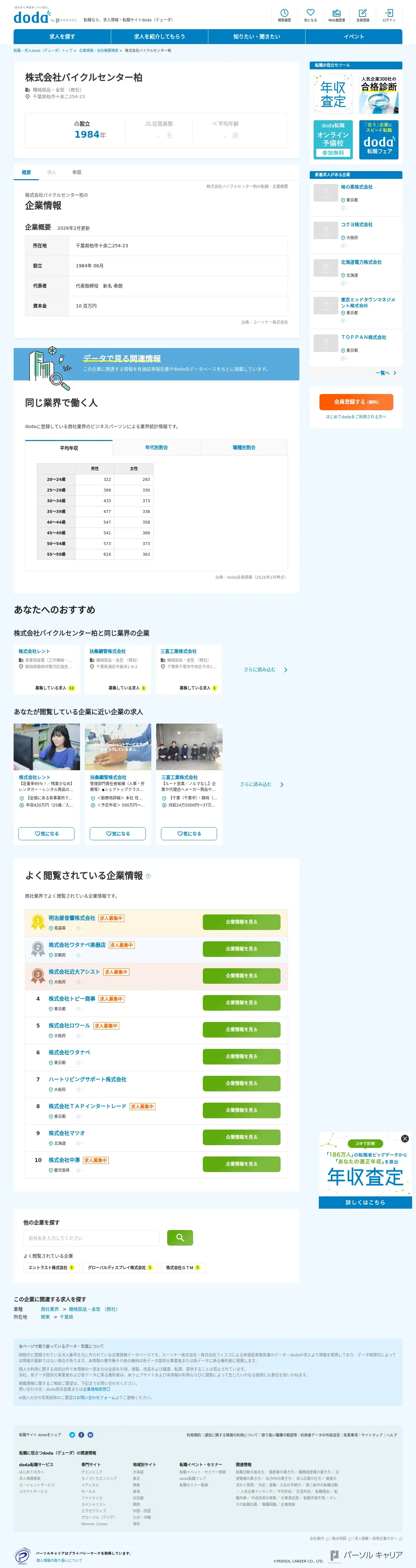The height and width of the screenshot is (1568, 416).
Task: Click the 企業情報・会社概要検索 breadcrumb link
Action: [98, 51]
